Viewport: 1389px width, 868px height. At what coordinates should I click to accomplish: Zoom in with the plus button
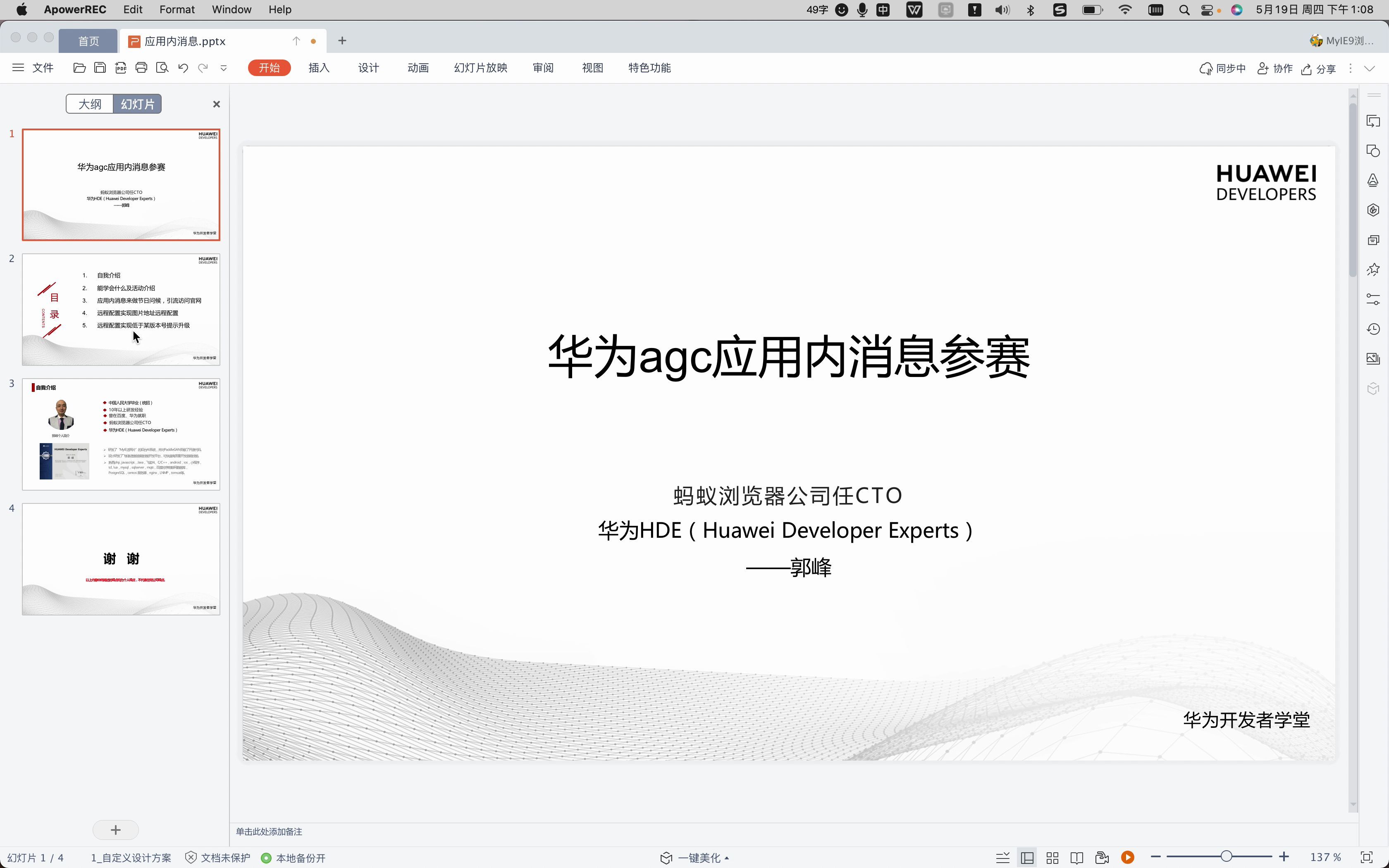pyautogui.click(x=1284, y=857)
